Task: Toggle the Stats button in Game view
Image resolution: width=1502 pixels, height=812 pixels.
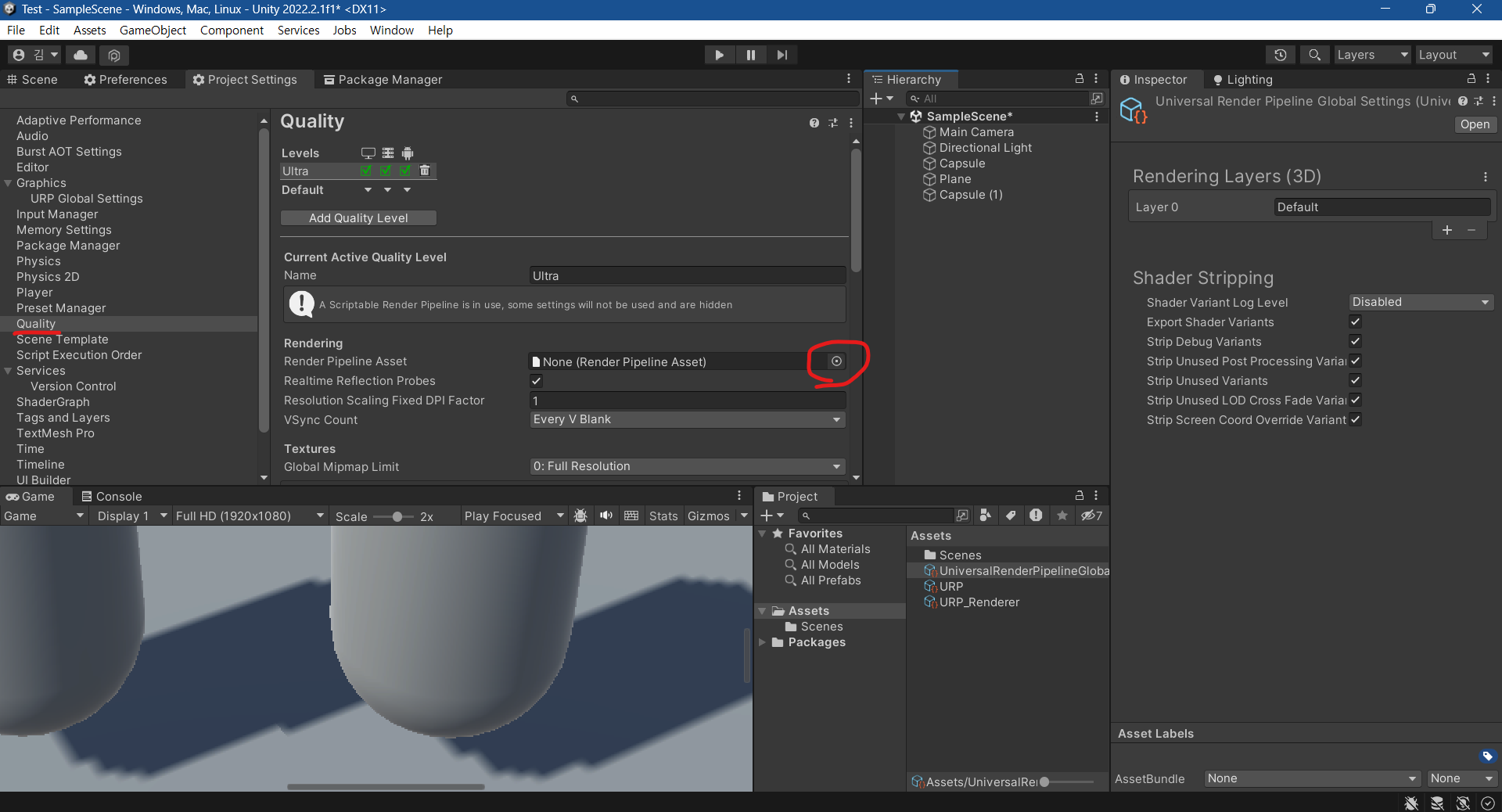Action: point(663,516)
